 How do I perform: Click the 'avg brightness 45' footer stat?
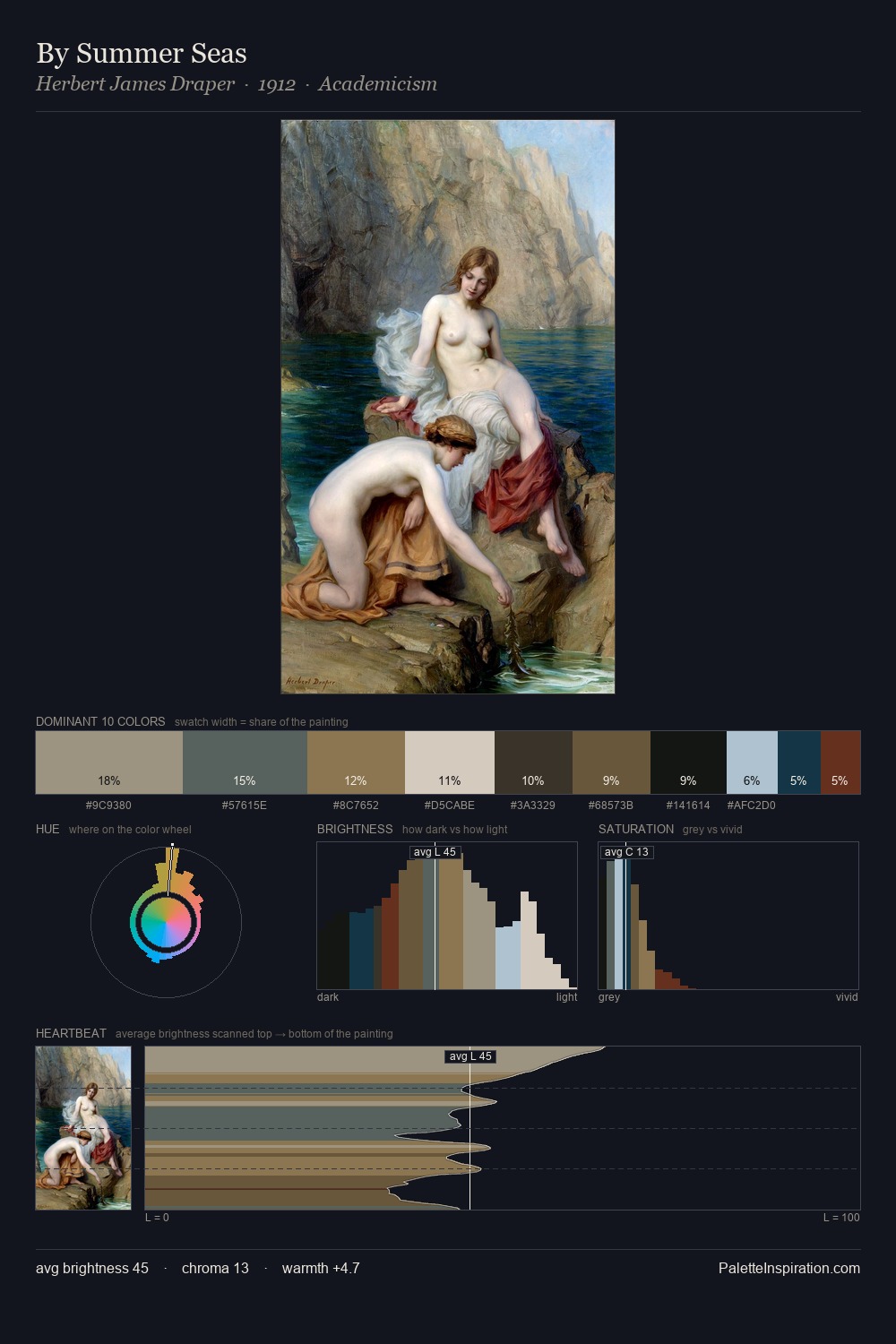pos(92,1268)
